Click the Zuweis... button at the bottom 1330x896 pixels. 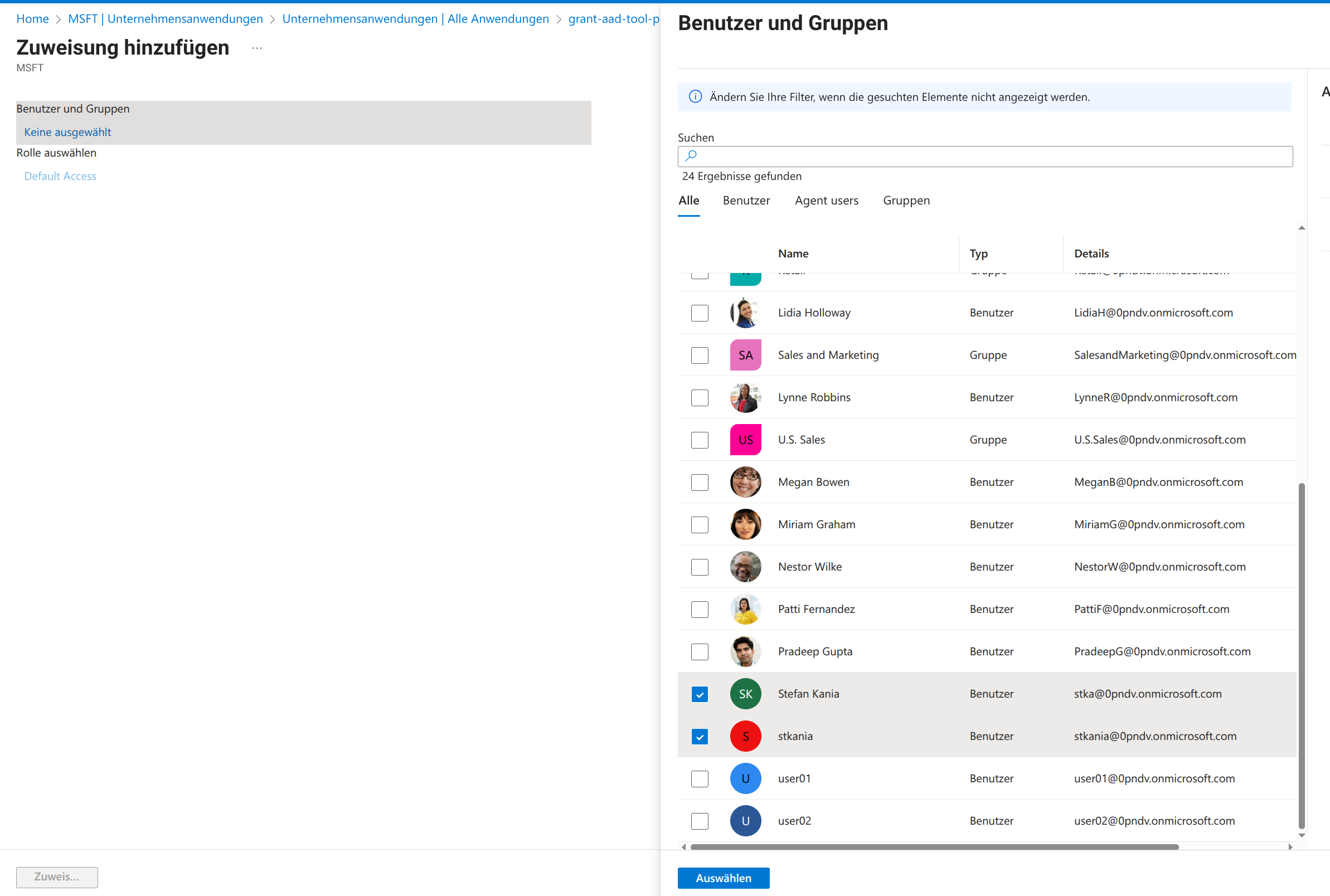pos(57,877)
